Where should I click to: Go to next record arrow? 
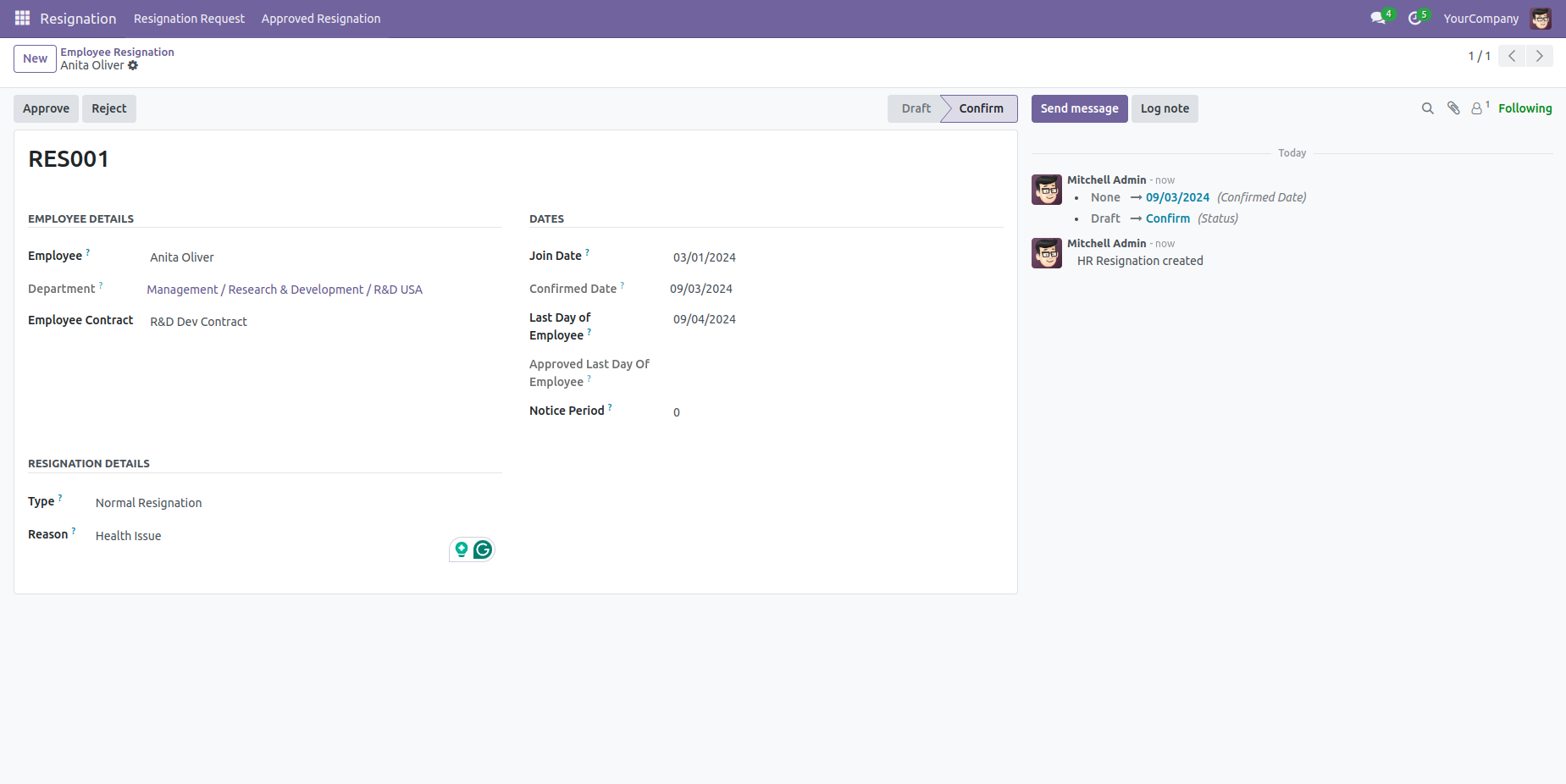1539,56
